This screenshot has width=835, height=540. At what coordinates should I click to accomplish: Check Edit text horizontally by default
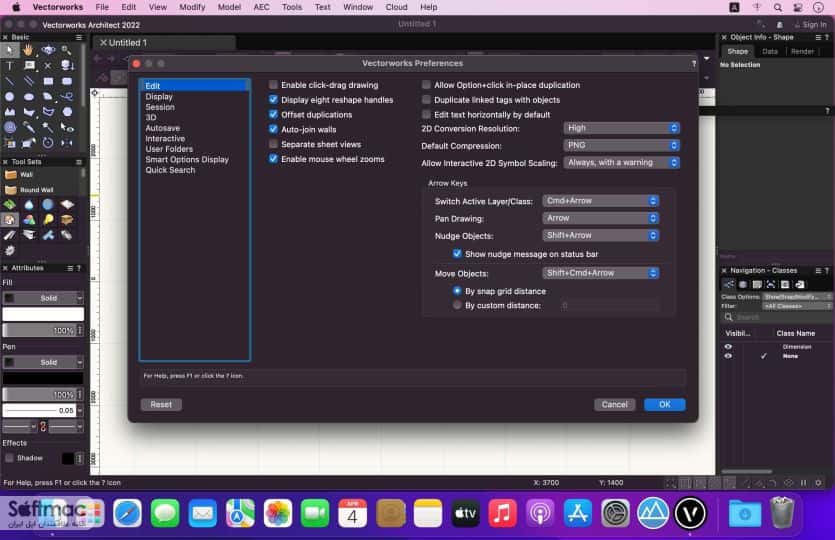(x=426, y=114)
